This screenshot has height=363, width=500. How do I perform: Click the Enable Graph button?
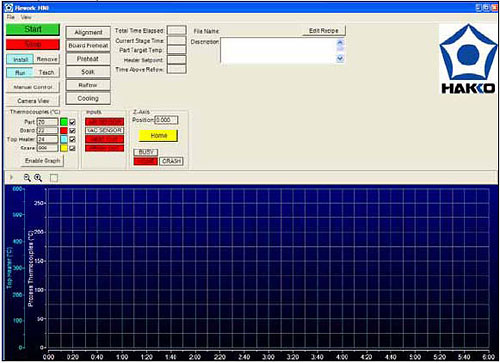coord(43,161)
